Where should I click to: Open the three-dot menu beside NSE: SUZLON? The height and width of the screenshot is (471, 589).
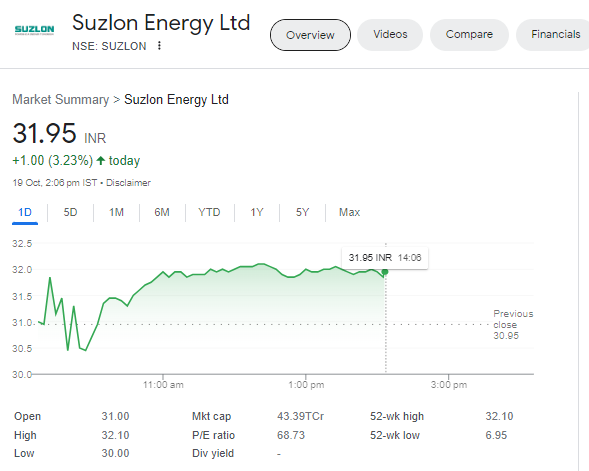coord(159,46)
